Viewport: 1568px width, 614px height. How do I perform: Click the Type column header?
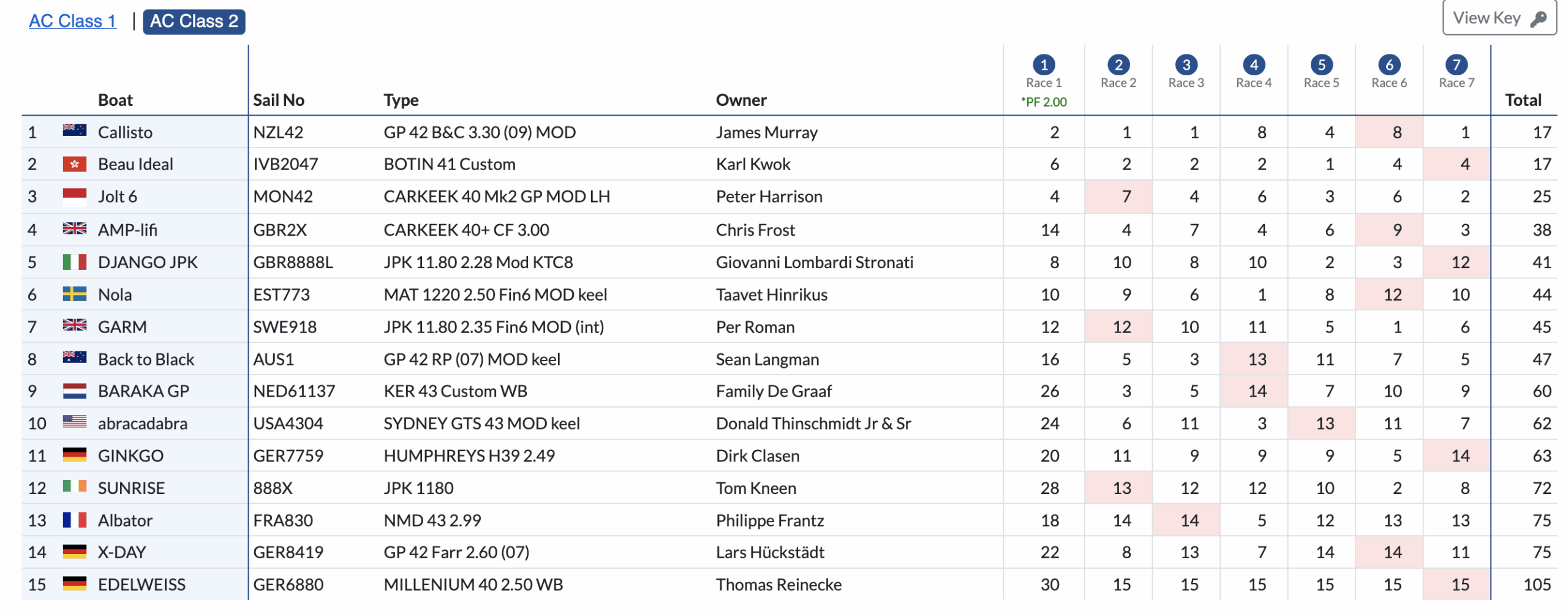(401, 100)
